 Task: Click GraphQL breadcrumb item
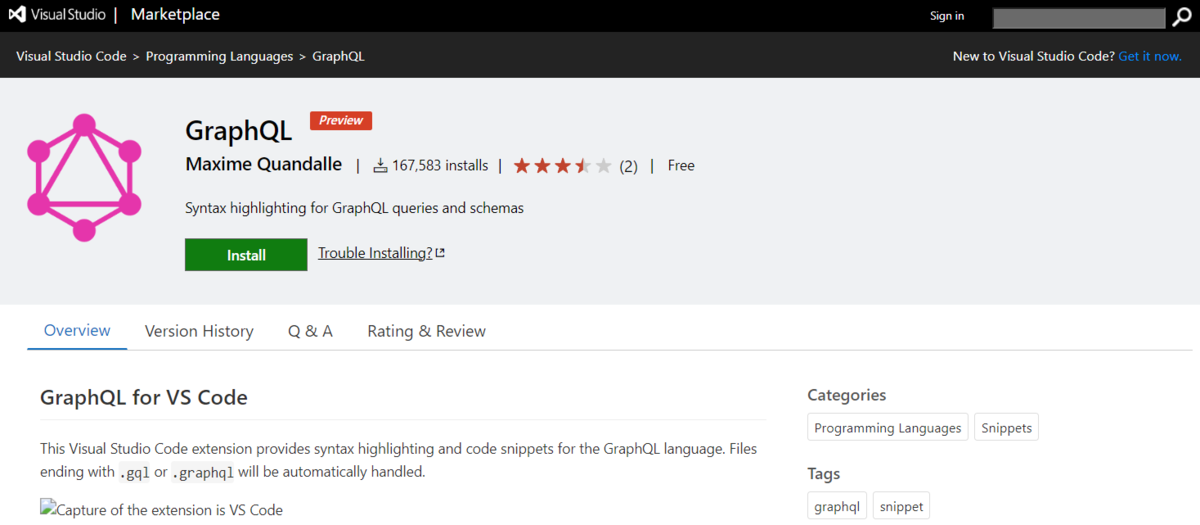coord(338,56)
